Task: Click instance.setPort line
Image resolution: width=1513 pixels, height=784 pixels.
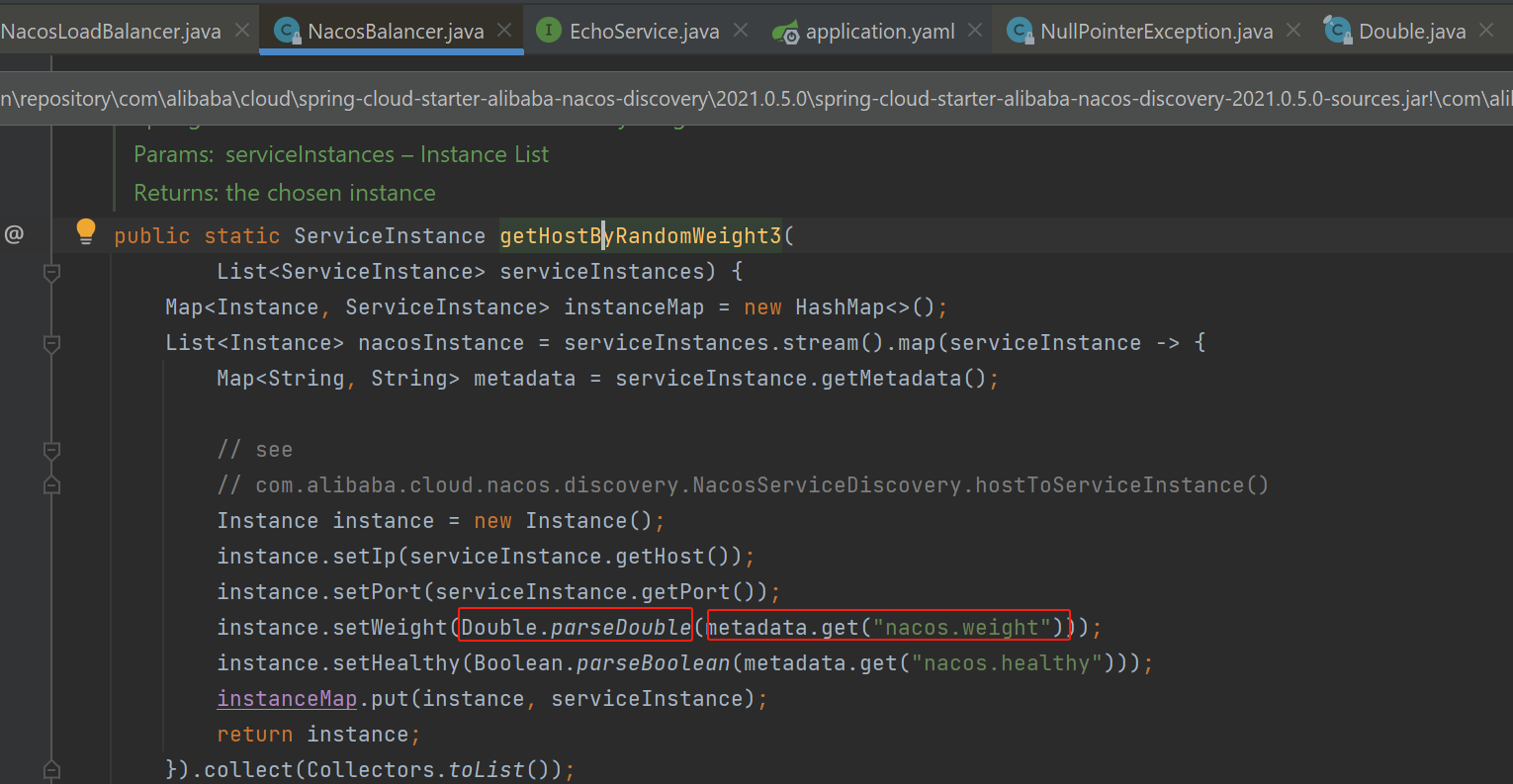Action: (498, 591)
